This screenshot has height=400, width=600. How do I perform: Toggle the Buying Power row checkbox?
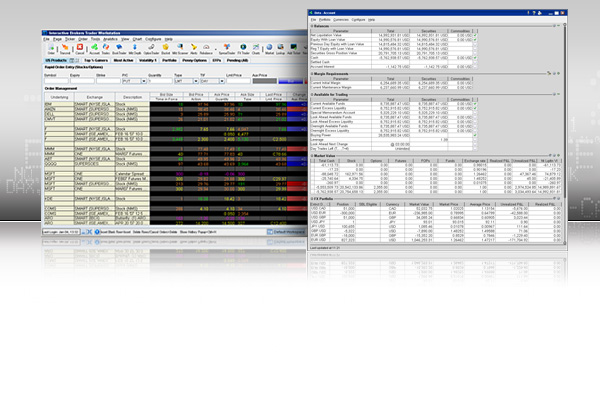pyautogui.click(x=475, y=135)
